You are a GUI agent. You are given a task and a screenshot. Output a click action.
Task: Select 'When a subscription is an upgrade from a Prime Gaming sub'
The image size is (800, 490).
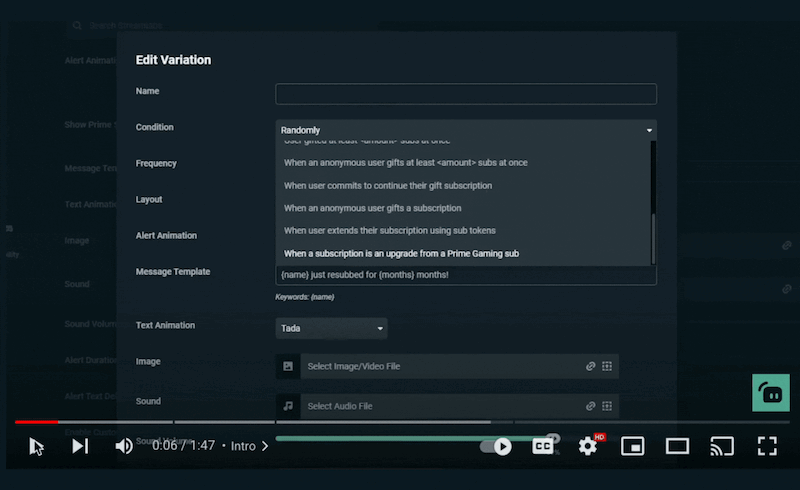(x=402, y=254)
